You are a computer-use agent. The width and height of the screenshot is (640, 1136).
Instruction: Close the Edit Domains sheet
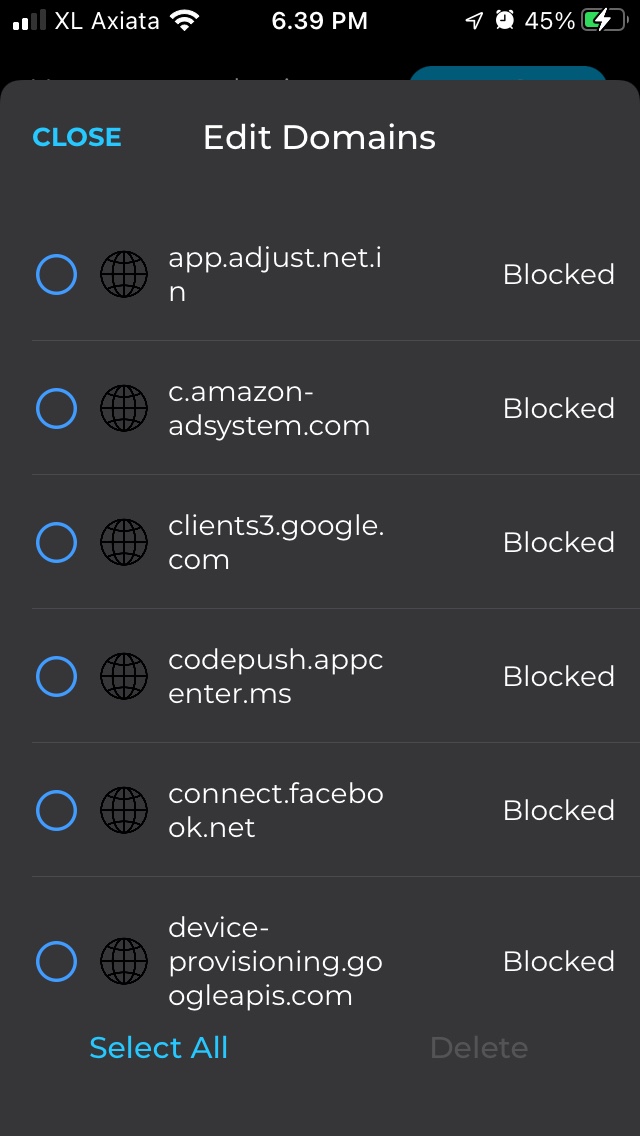coord(77,137)
